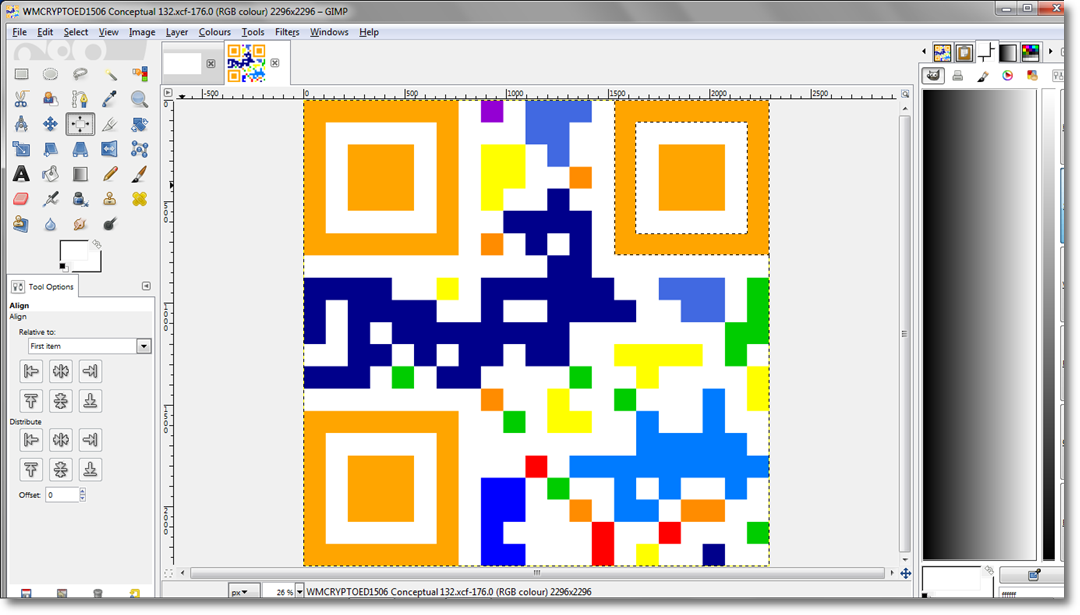The height and width of the screenshot is (615, 1080).
Task: Select the Heal tool
Action: click(x=139, y=199)
